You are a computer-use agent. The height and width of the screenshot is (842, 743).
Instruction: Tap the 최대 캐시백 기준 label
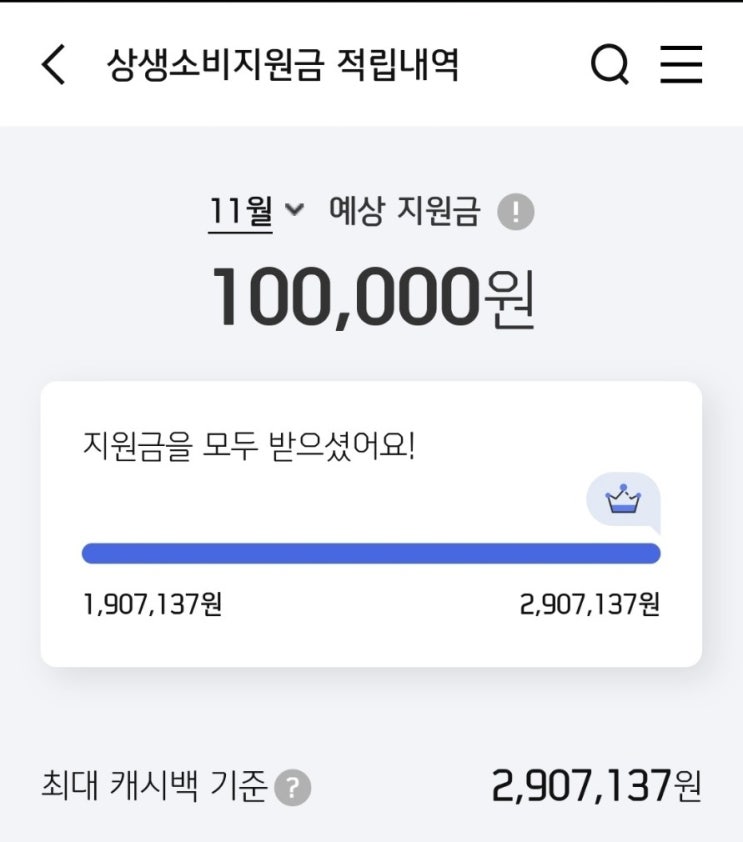tap(155, 788)
